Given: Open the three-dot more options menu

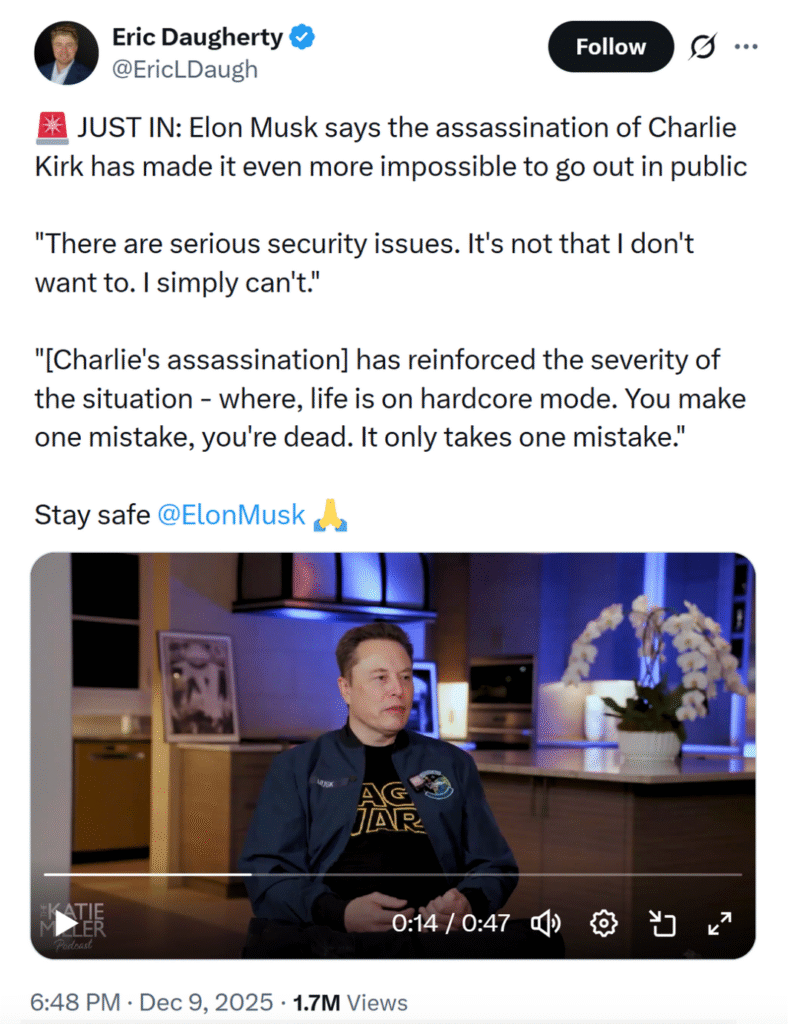Looking at the screenshot, I should pyautogui.click(x=747, y=46).
